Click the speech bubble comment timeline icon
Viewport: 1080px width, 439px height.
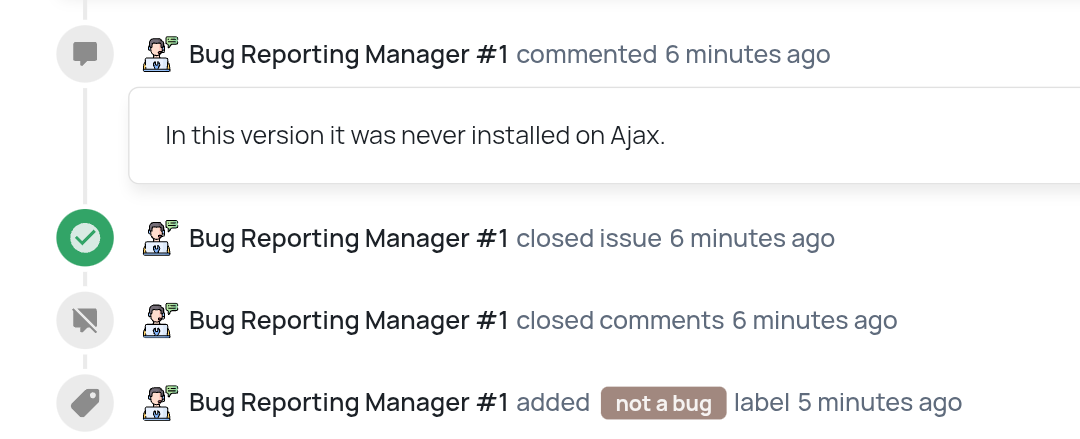85,54
